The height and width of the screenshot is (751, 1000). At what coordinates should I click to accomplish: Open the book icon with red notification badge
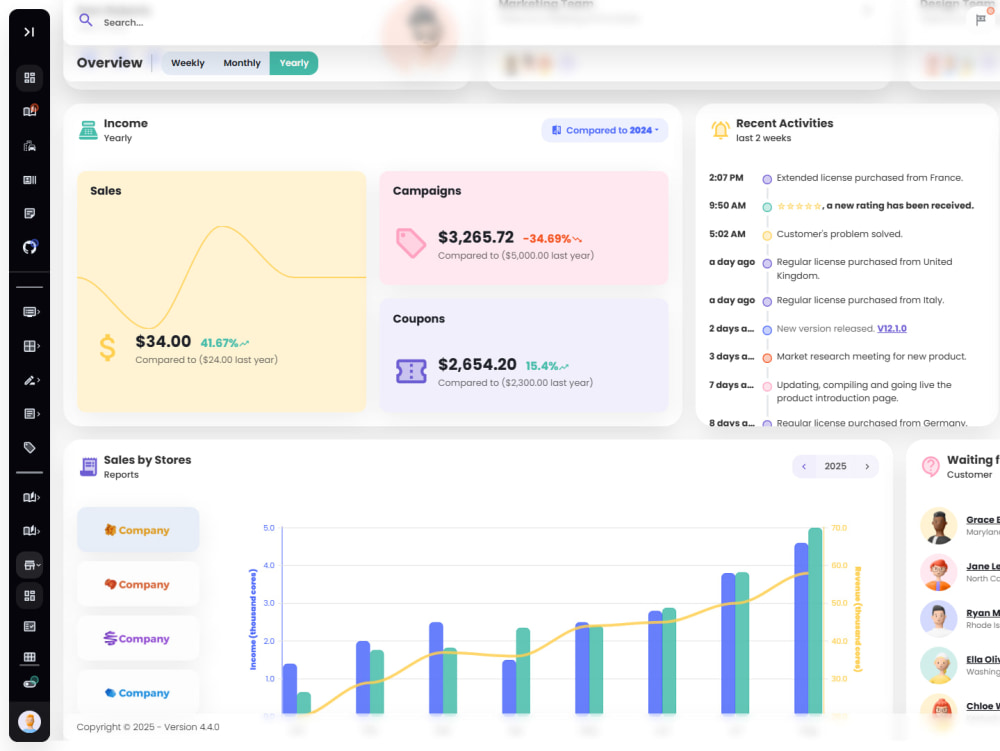click(x=30, y=111)
